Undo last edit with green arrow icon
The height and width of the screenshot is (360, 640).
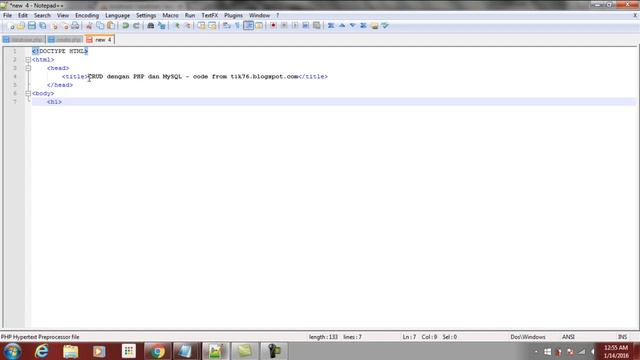tap(125, 26)
